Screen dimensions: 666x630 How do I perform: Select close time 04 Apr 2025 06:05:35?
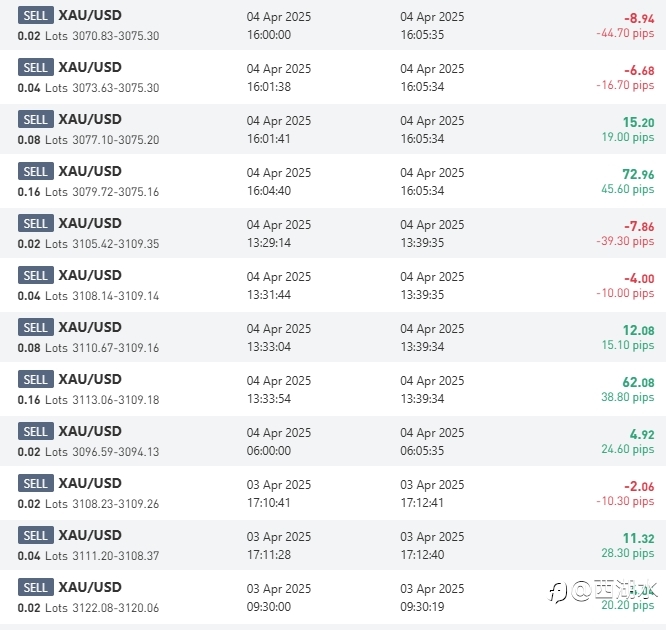click(x=432, y=441)
